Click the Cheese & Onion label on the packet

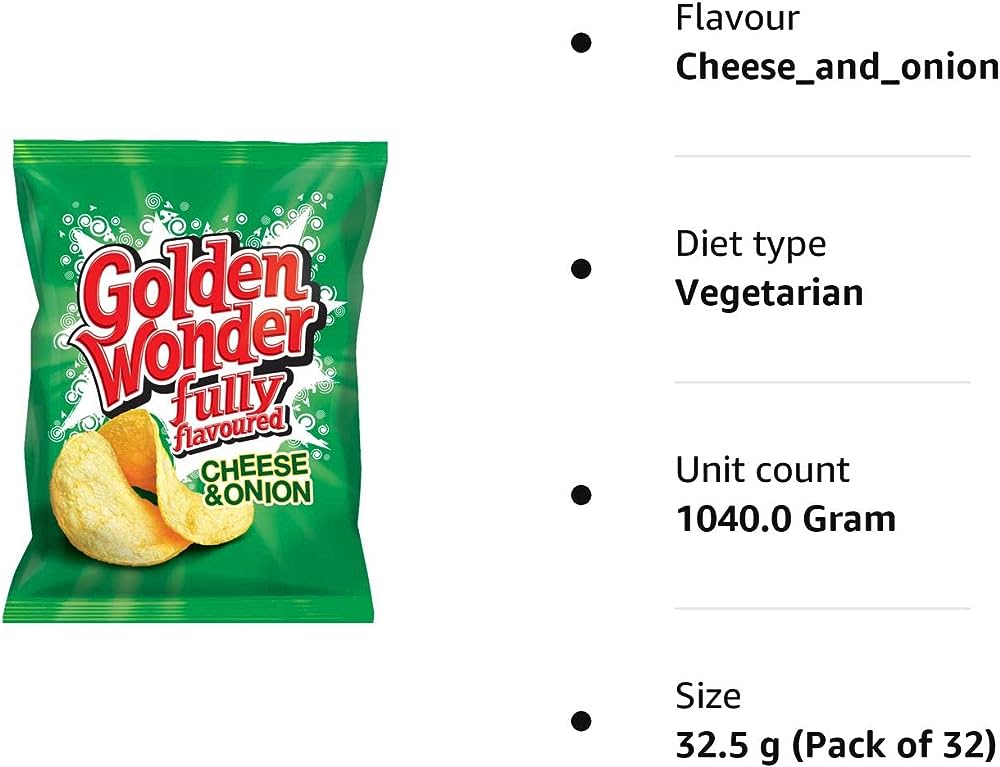click(x=256, y=480)
